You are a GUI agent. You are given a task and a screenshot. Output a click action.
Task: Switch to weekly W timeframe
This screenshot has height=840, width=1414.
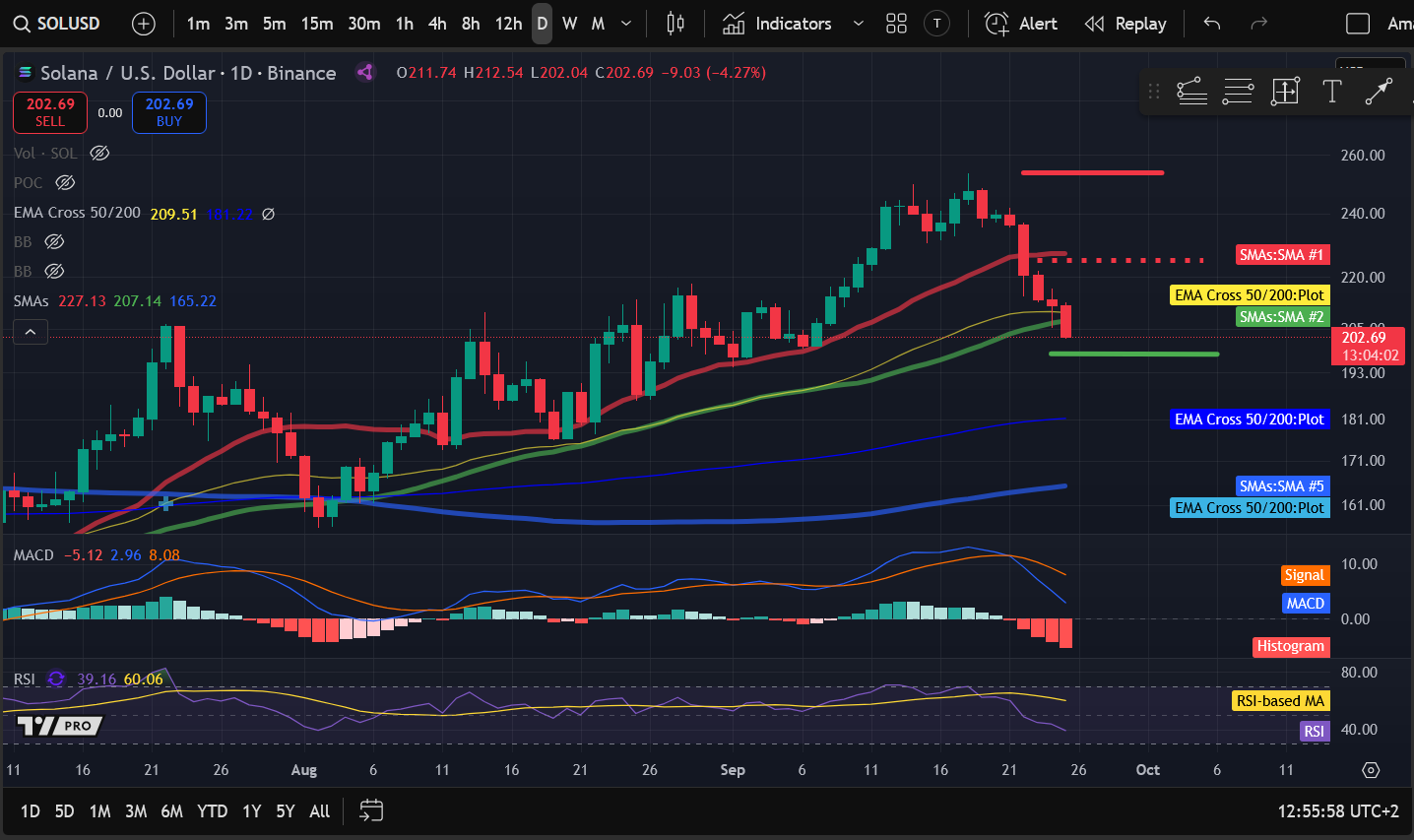570,24
